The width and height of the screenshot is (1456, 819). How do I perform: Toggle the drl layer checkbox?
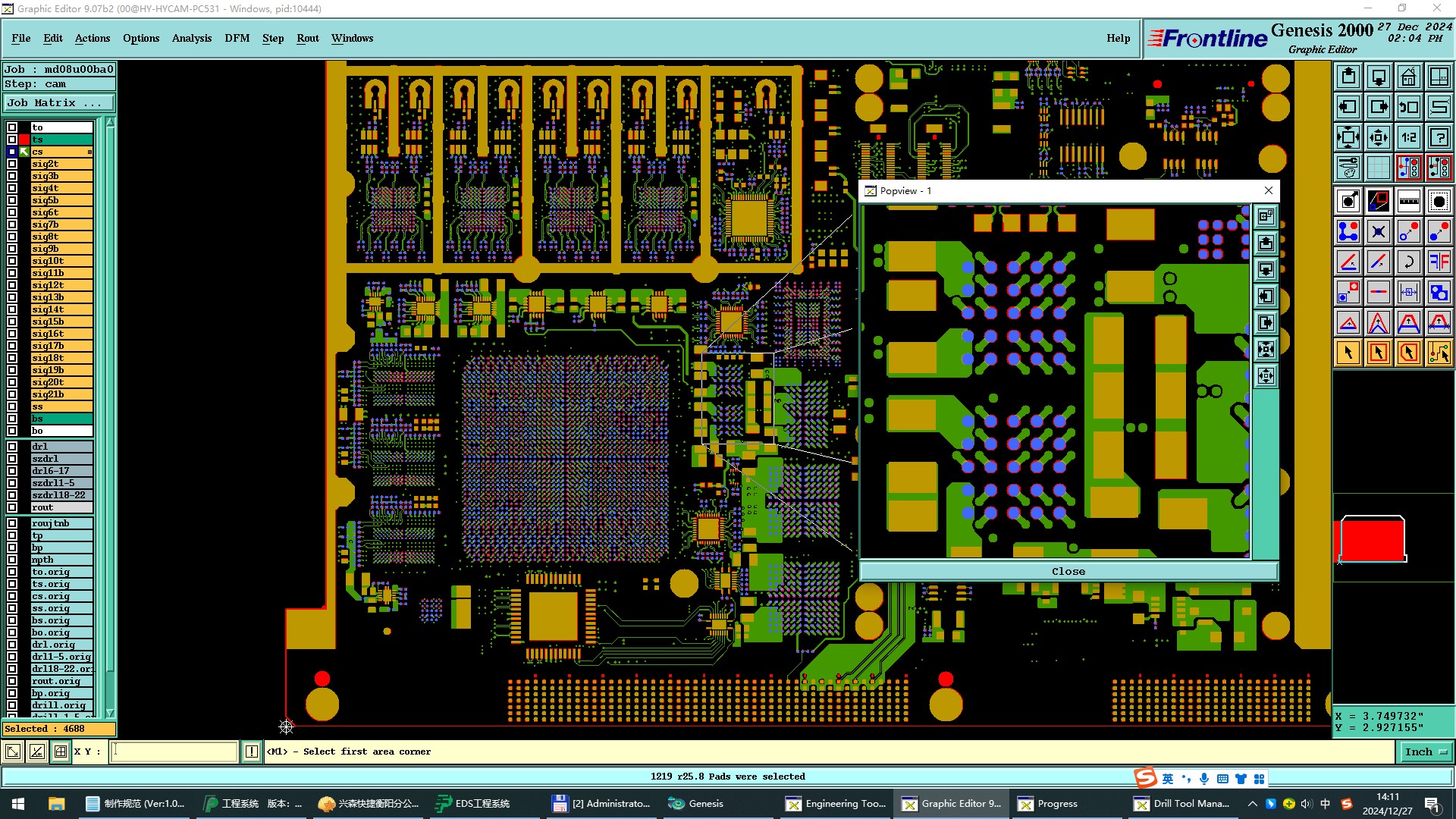click(12, 447)
